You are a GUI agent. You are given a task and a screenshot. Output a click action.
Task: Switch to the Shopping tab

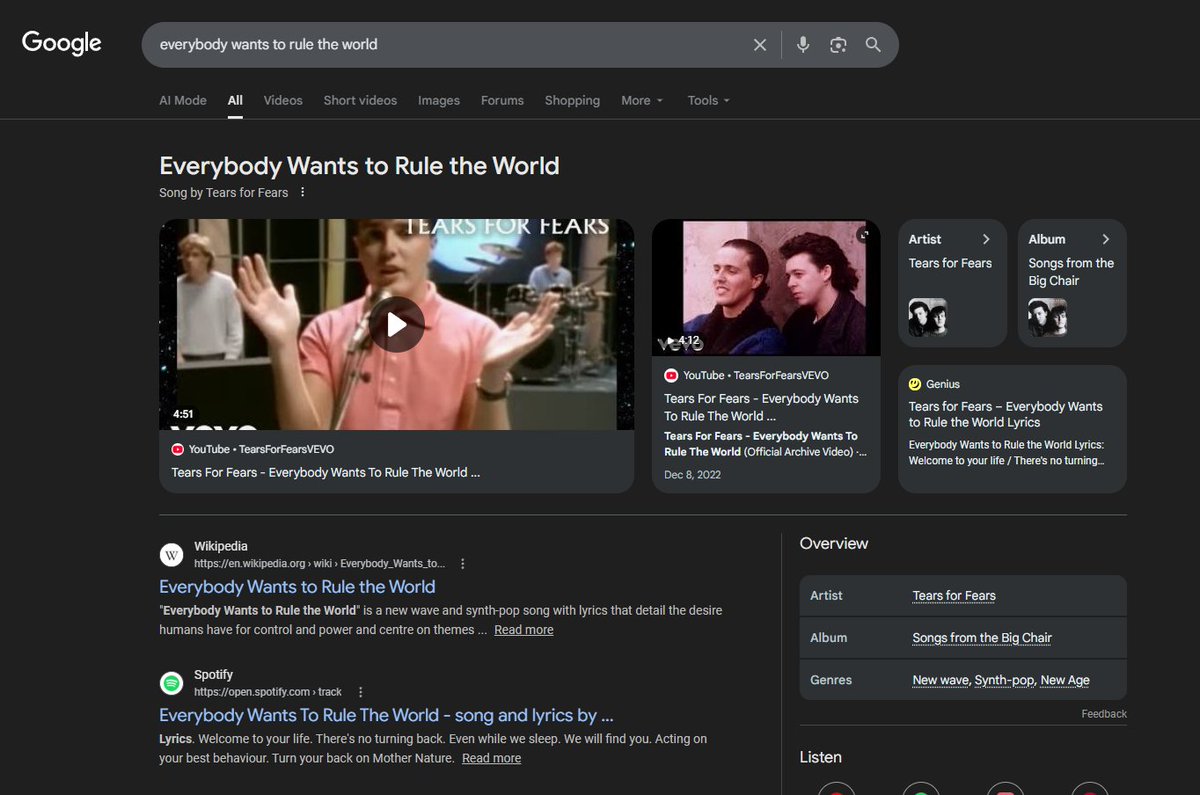click(572, 101)
